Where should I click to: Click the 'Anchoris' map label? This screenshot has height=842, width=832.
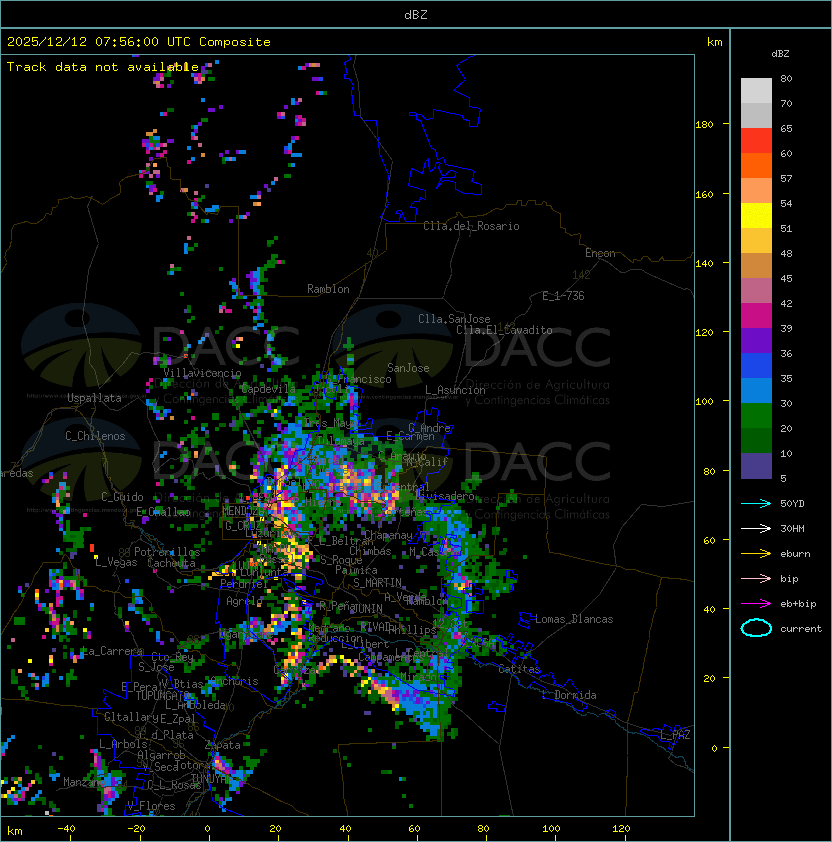coord(234,681)
